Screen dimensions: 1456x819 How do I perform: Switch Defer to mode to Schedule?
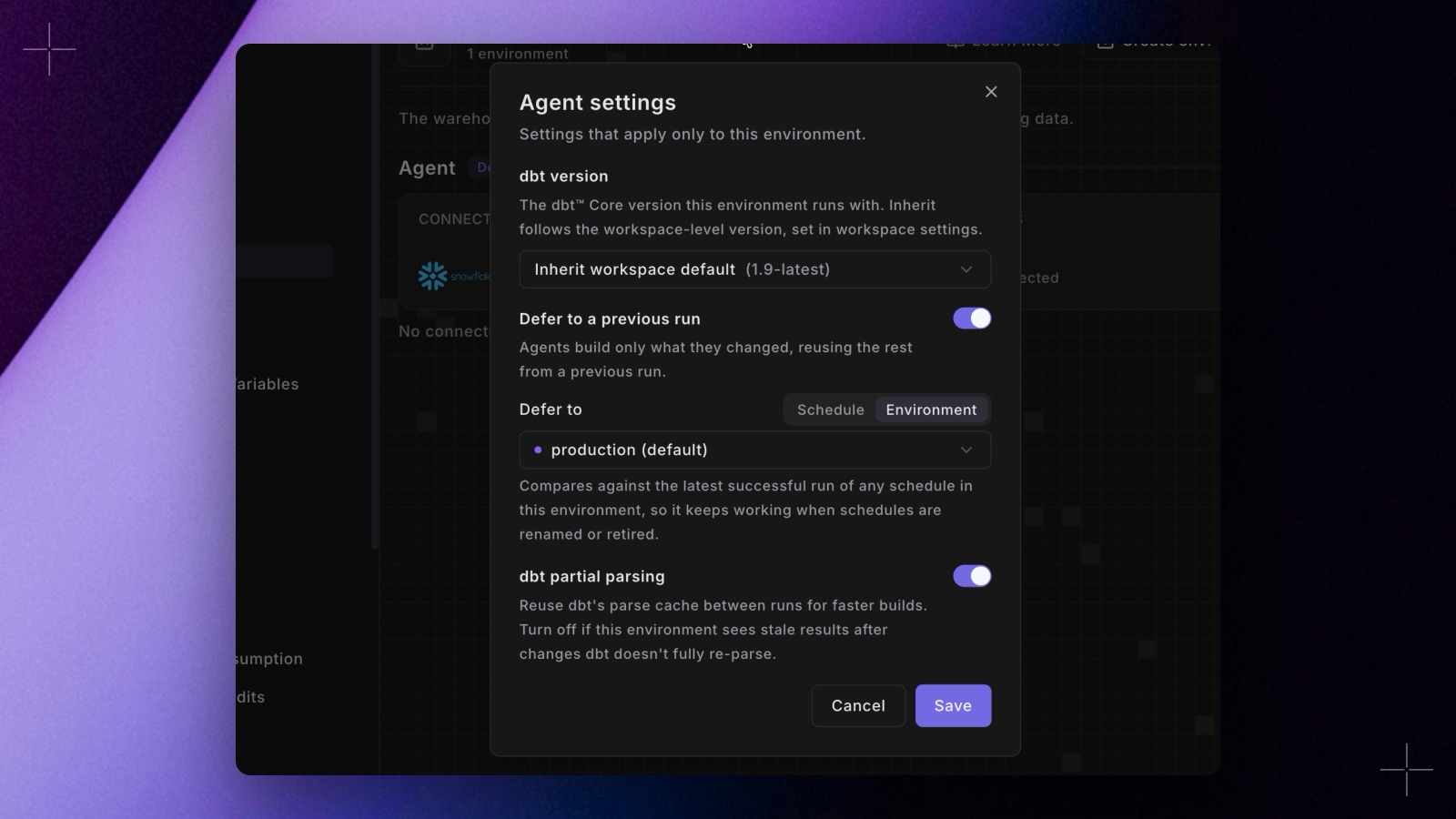click(x=830, y=409)
